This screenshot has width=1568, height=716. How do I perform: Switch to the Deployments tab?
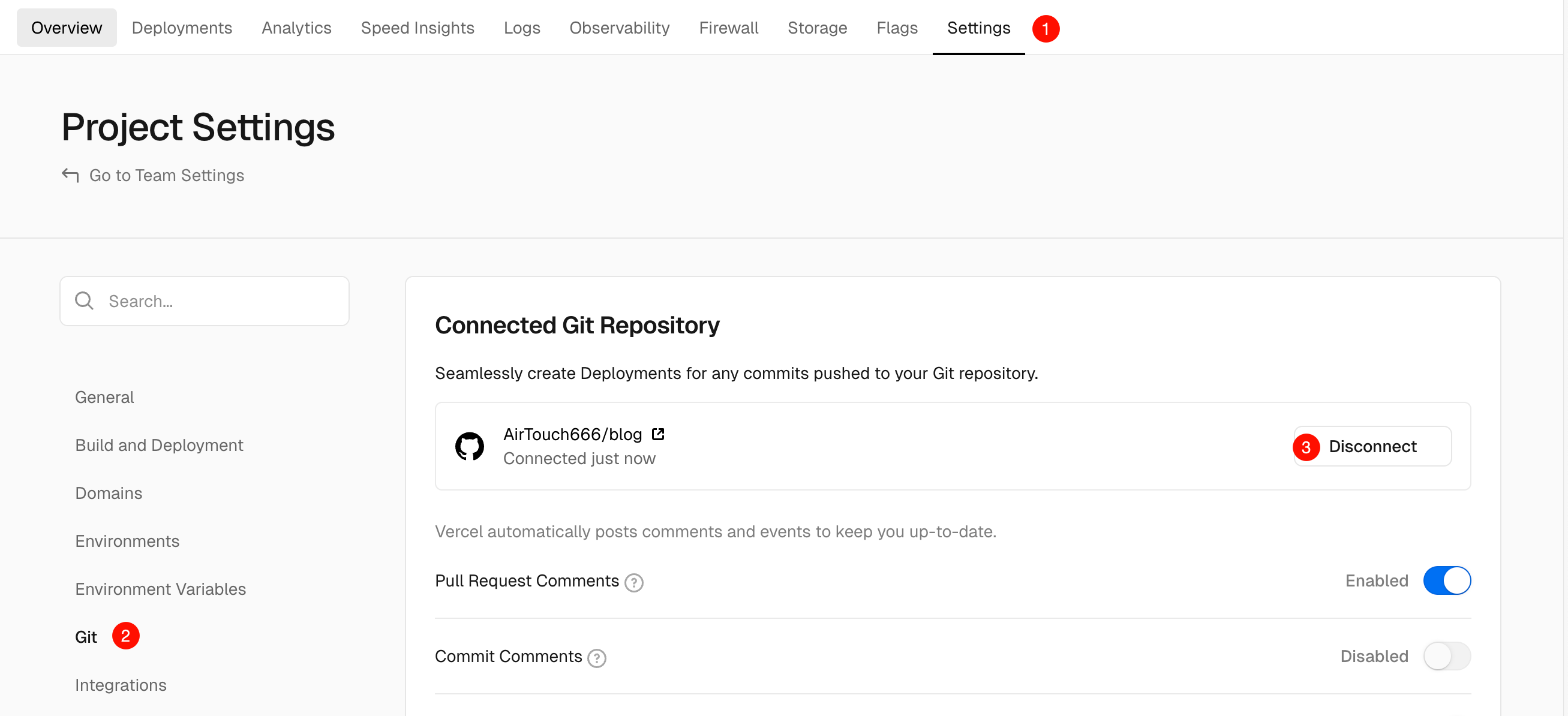click(x=181, y=28)
